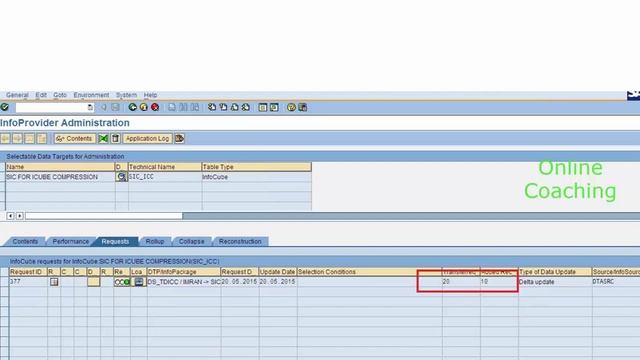The height and width of the screenshot is (360, 640).
Task: Click the Customize Local Layout icon
Action: [302, 107]
